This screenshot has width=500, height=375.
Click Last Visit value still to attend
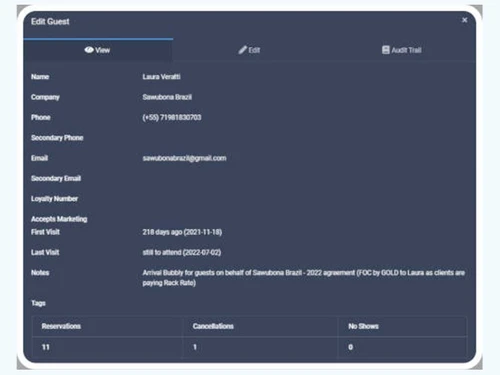click(x=182, y=252)
